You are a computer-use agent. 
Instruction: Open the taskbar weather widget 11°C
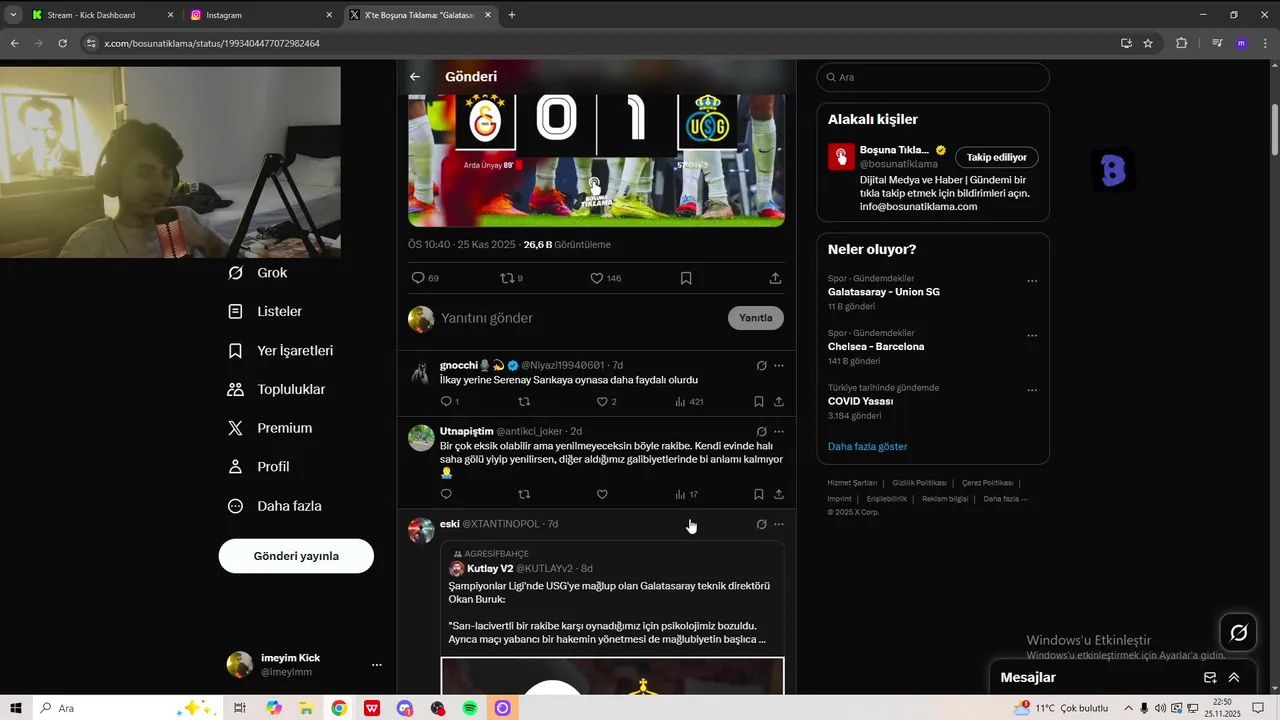tap(1061, 708)
